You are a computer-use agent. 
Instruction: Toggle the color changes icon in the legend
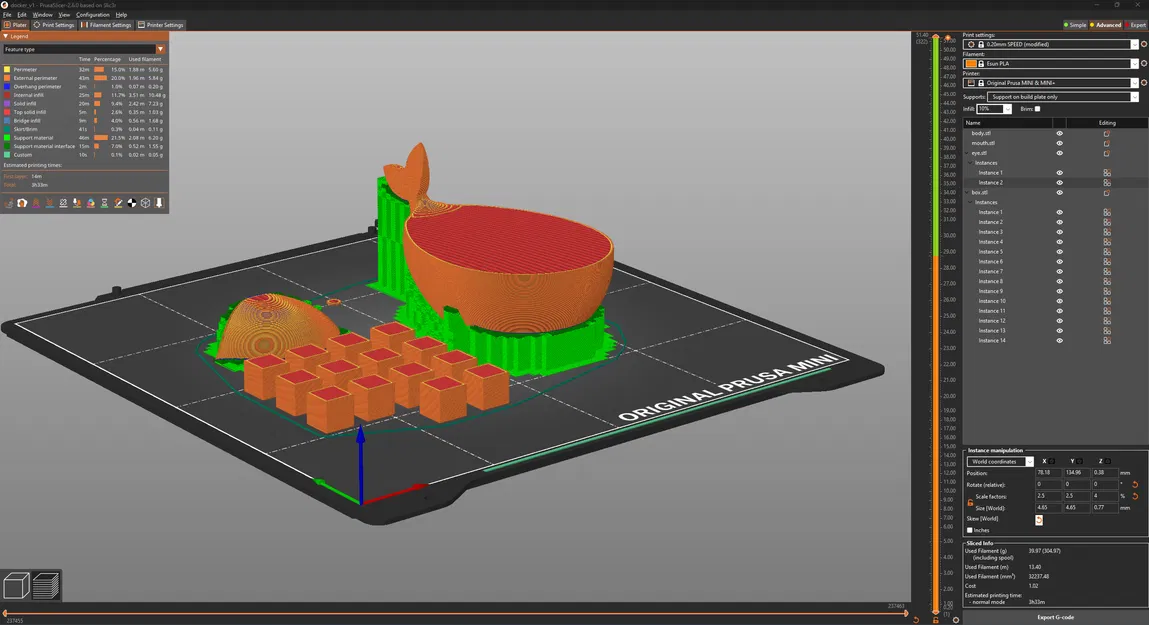[91, 203]
